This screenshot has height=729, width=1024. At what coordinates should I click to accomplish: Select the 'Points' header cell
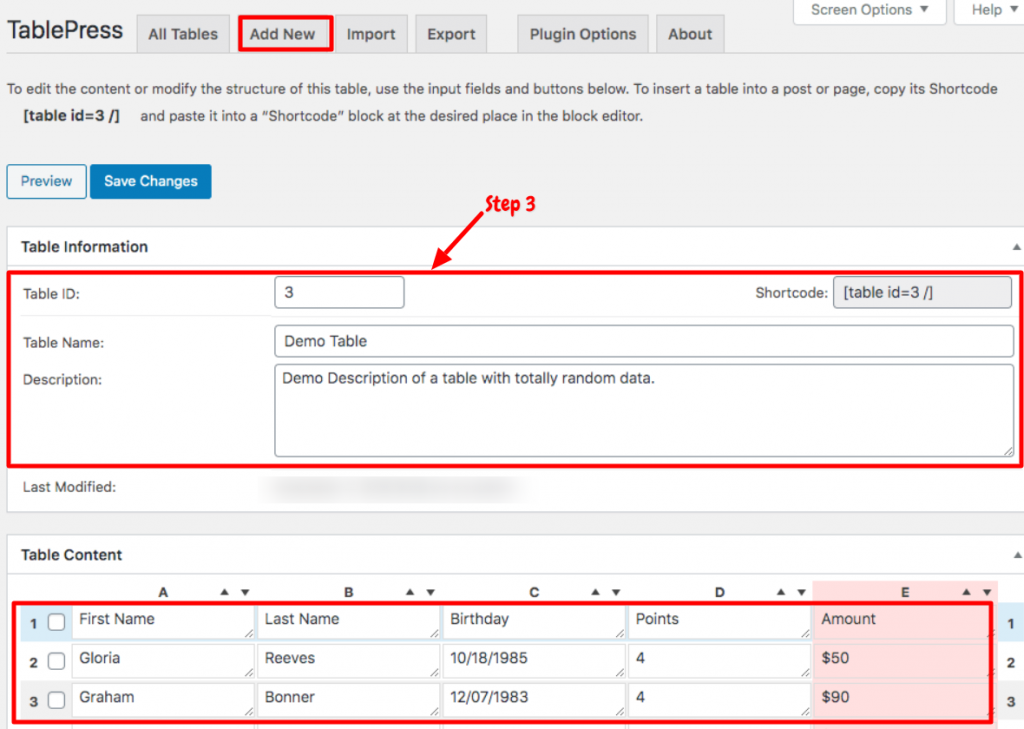(720, 622)
